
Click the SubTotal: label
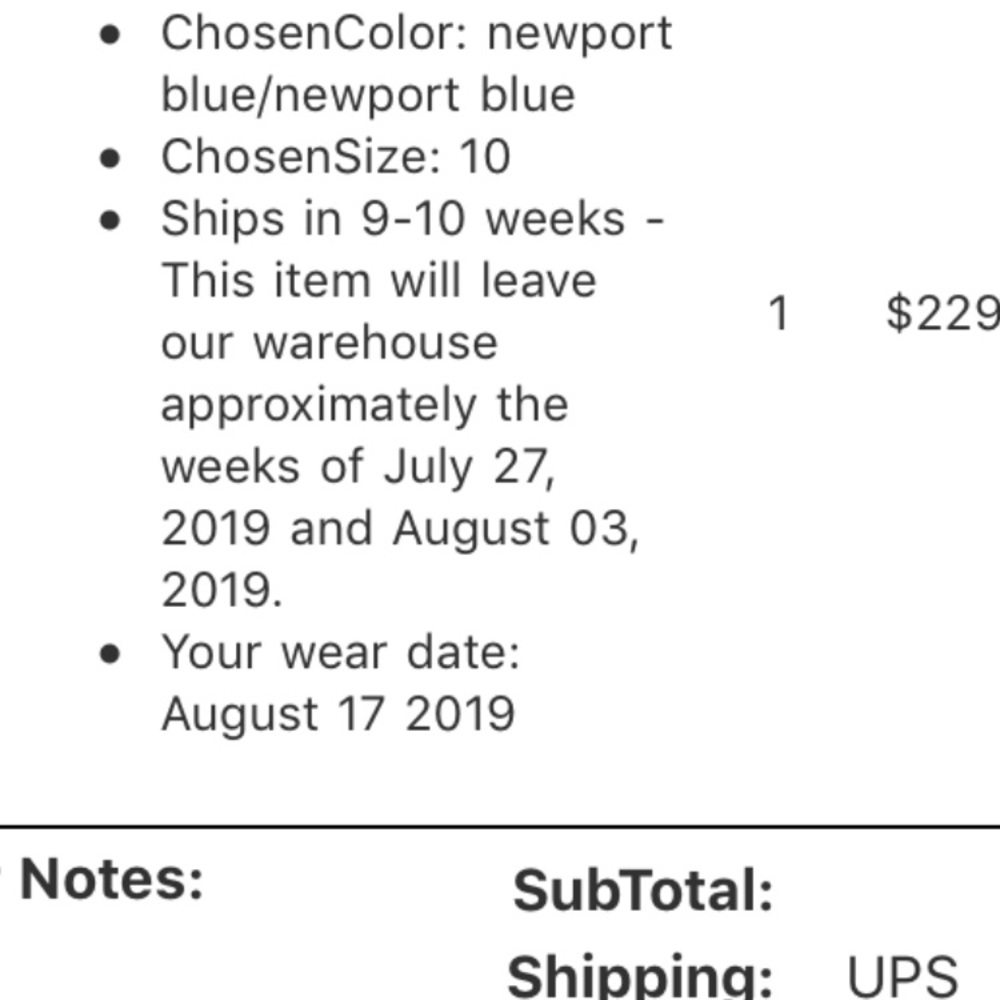pos(643,890)
